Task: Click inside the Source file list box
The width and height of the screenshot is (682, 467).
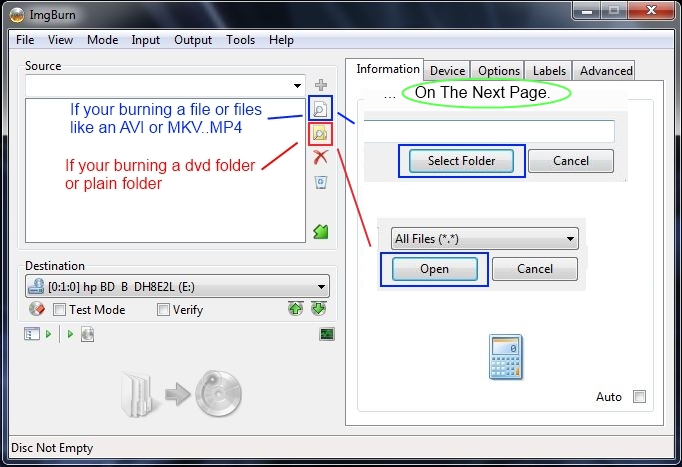Action: (165, 170)
